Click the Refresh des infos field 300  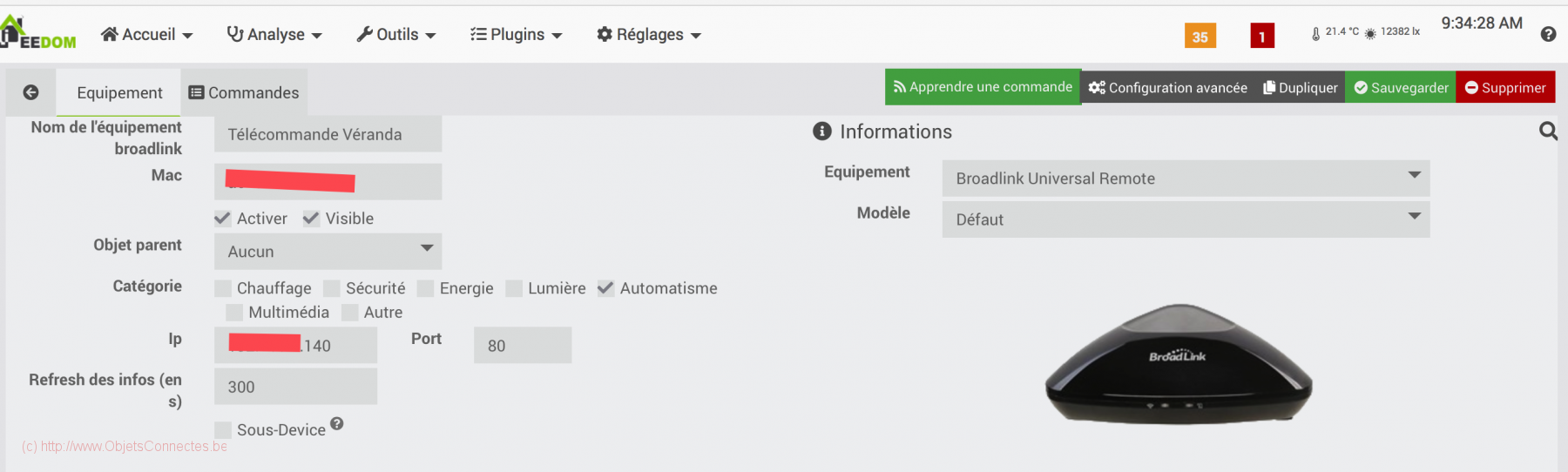(295, 387)
